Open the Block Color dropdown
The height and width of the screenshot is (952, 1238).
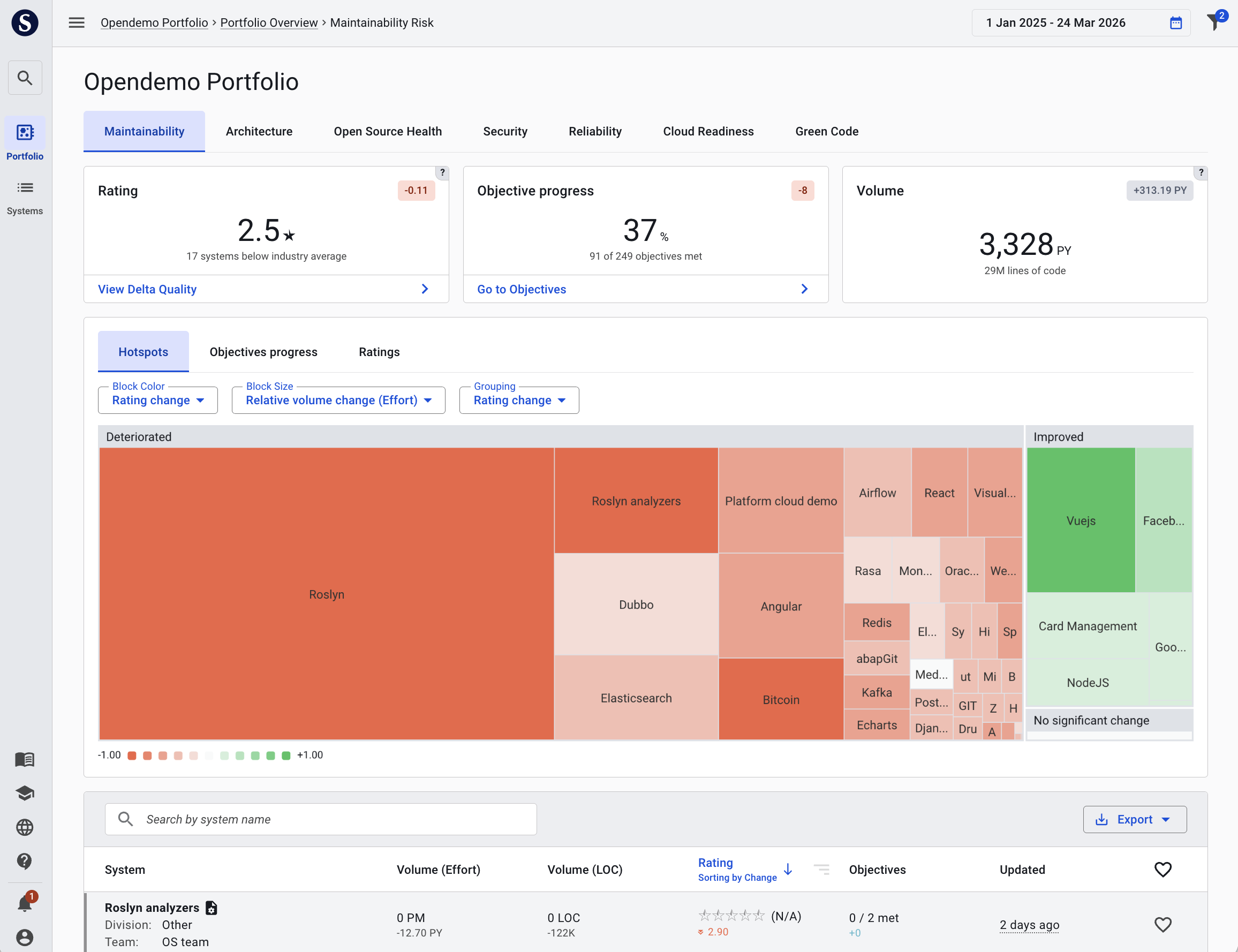157,400
